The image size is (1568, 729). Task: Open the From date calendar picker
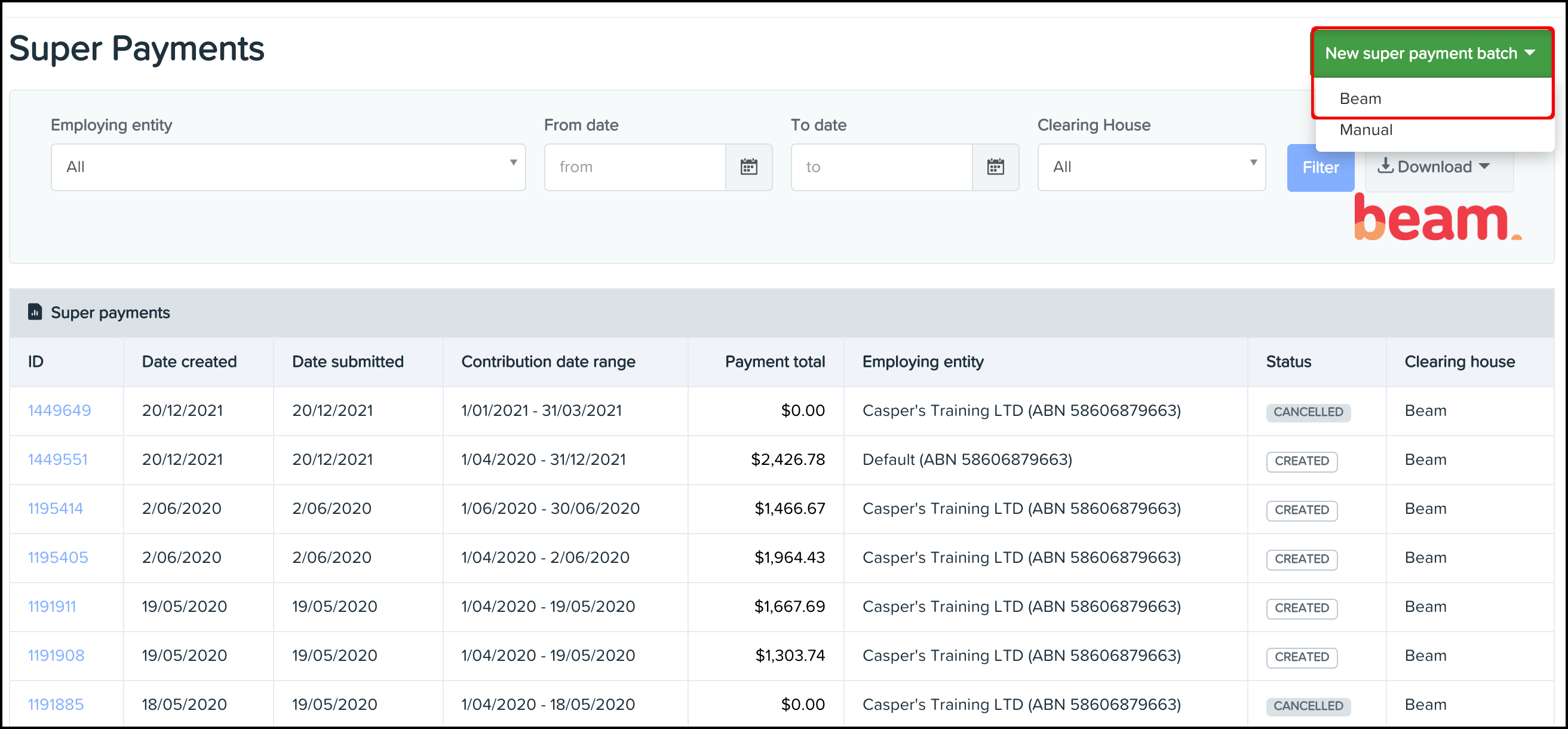748,167
